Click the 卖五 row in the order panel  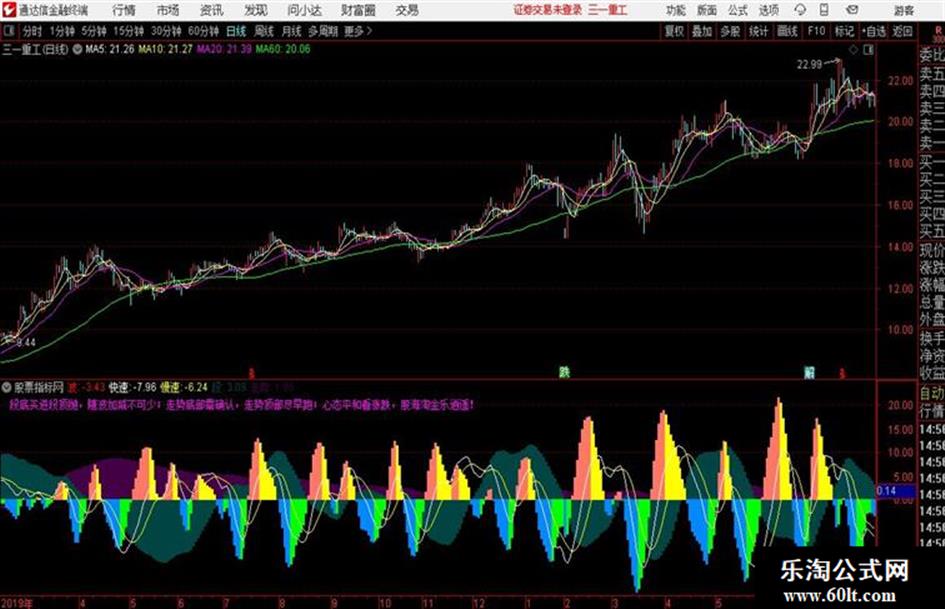931,74
